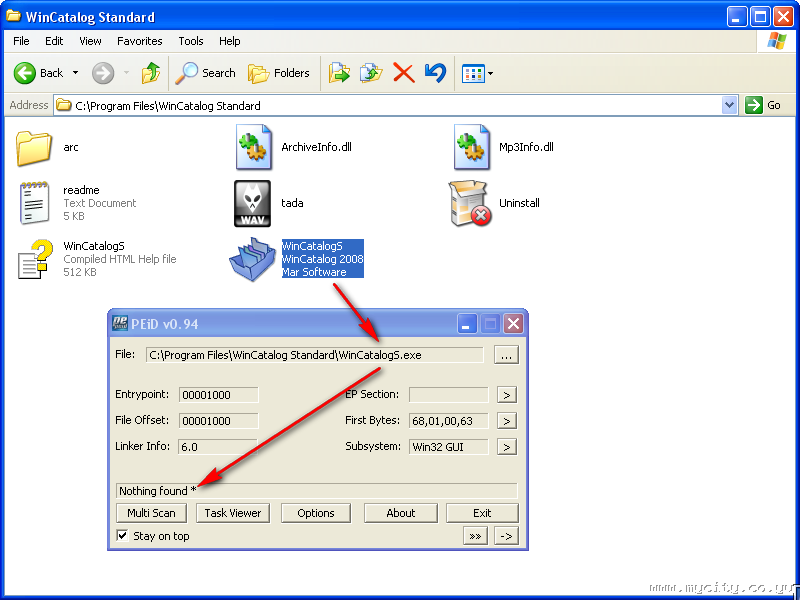The height and width of the screenshot is (600, 800).
Task: Go up one folder level icon
Action: click(x=151, y=73)
